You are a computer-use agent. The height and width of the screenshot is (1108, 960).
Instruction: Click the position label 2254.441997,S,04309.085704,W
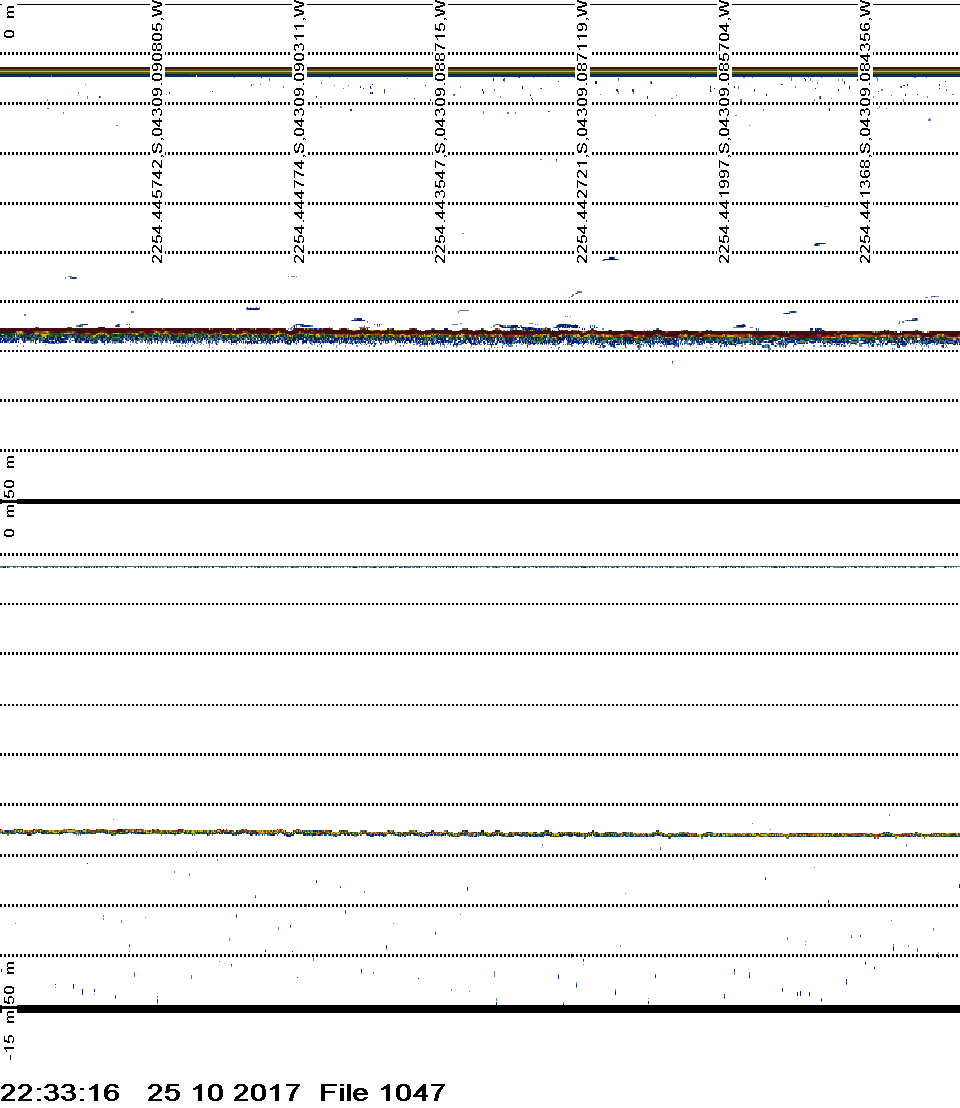(725, 133)
